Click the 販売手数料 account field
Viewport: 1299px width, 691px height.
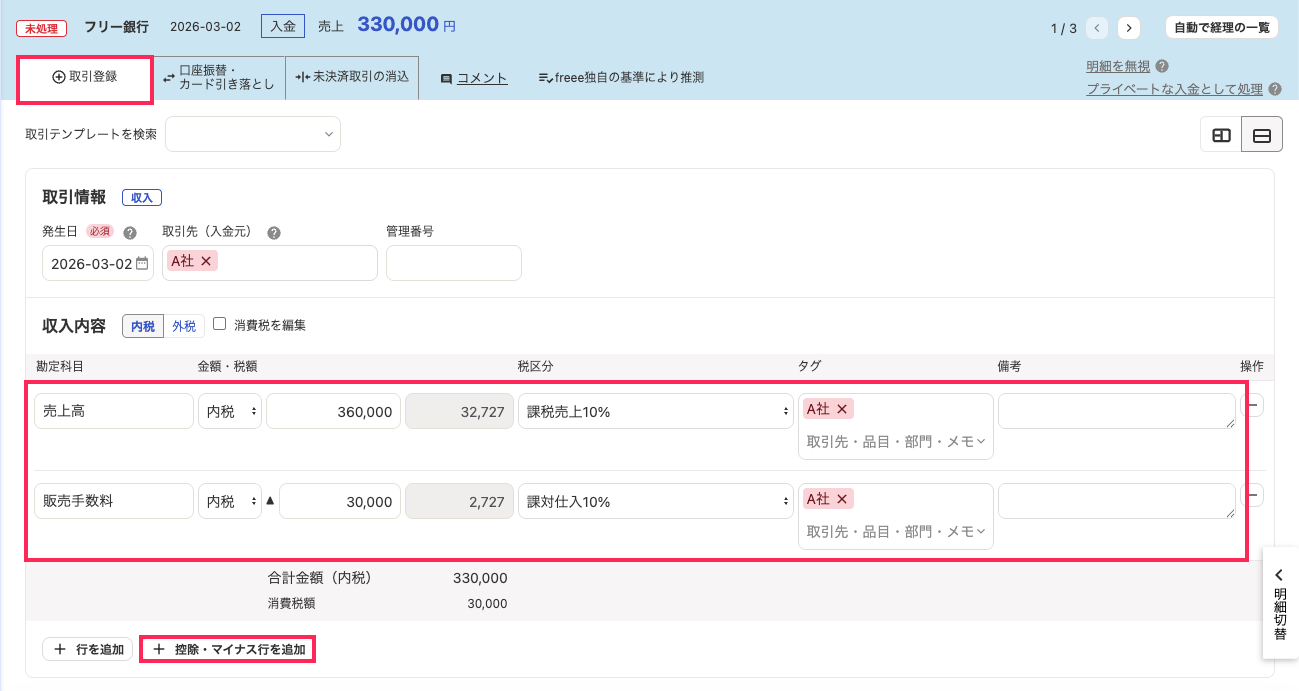[x=114, y=501]
